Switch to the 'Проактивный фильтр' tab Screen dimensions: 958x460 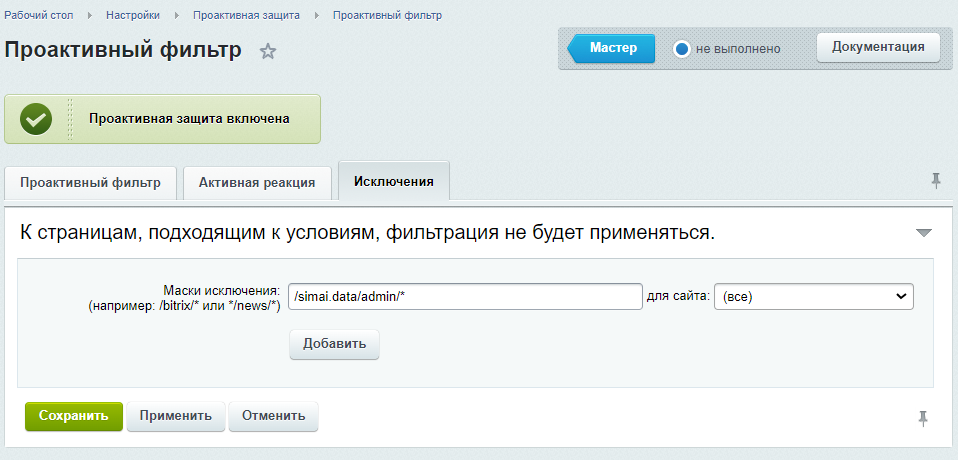point(90,183)
